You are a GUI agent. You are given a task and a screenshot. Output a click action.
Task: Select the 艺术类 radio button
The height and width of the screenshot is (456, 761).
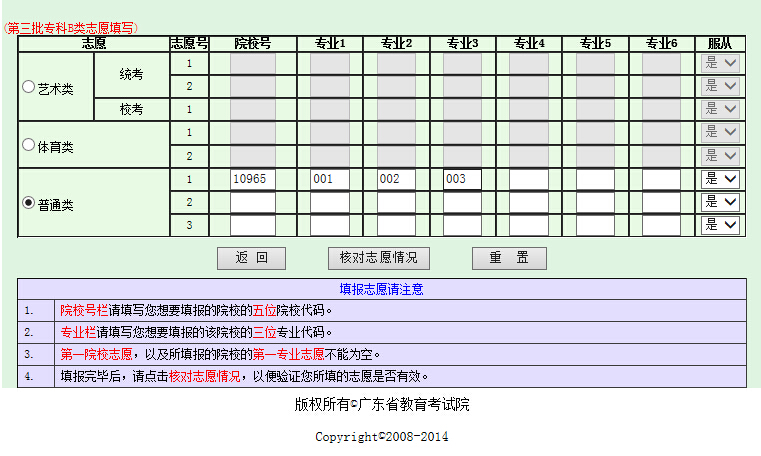coord(29,87)
